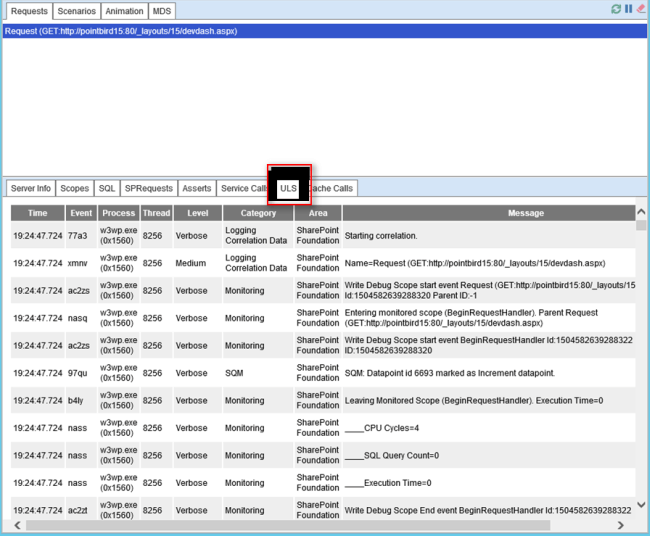
Task: Select 'Write Debug Scope End event' message
Action: [488, 510]
